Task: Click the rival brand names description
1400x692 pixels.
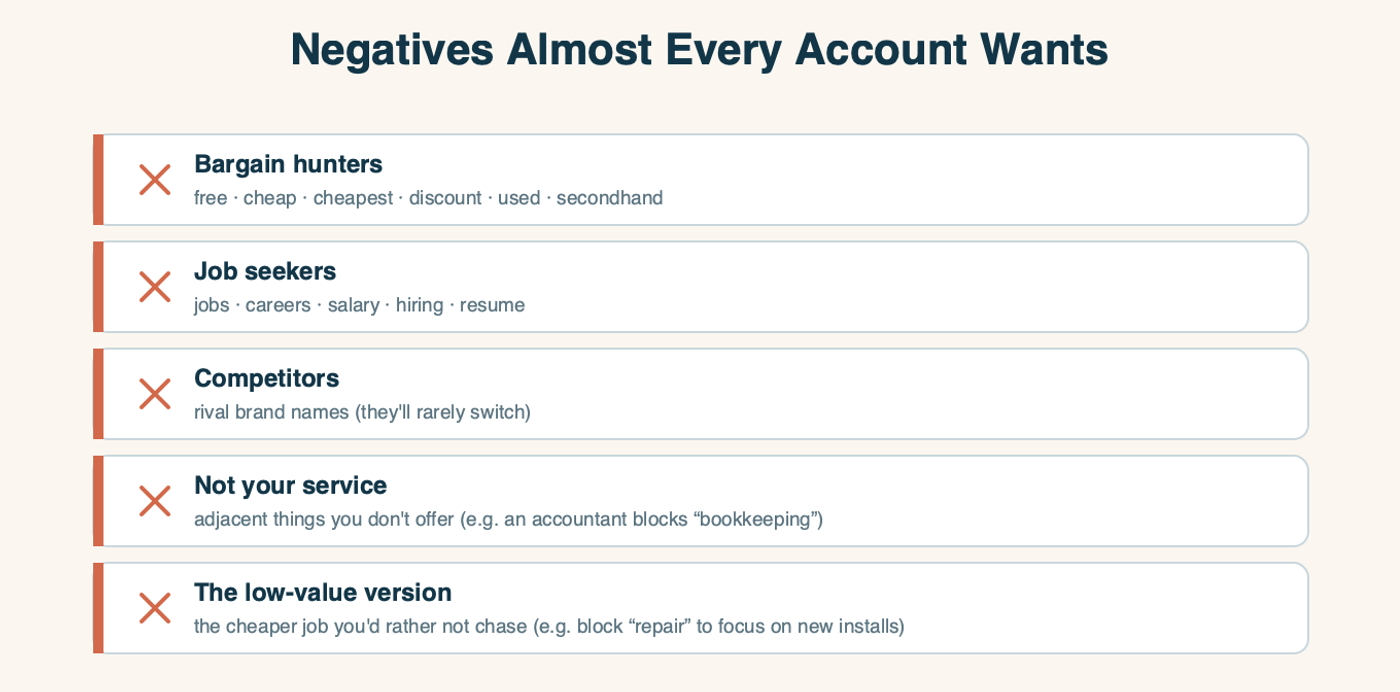Action: [x=362, y=412]
